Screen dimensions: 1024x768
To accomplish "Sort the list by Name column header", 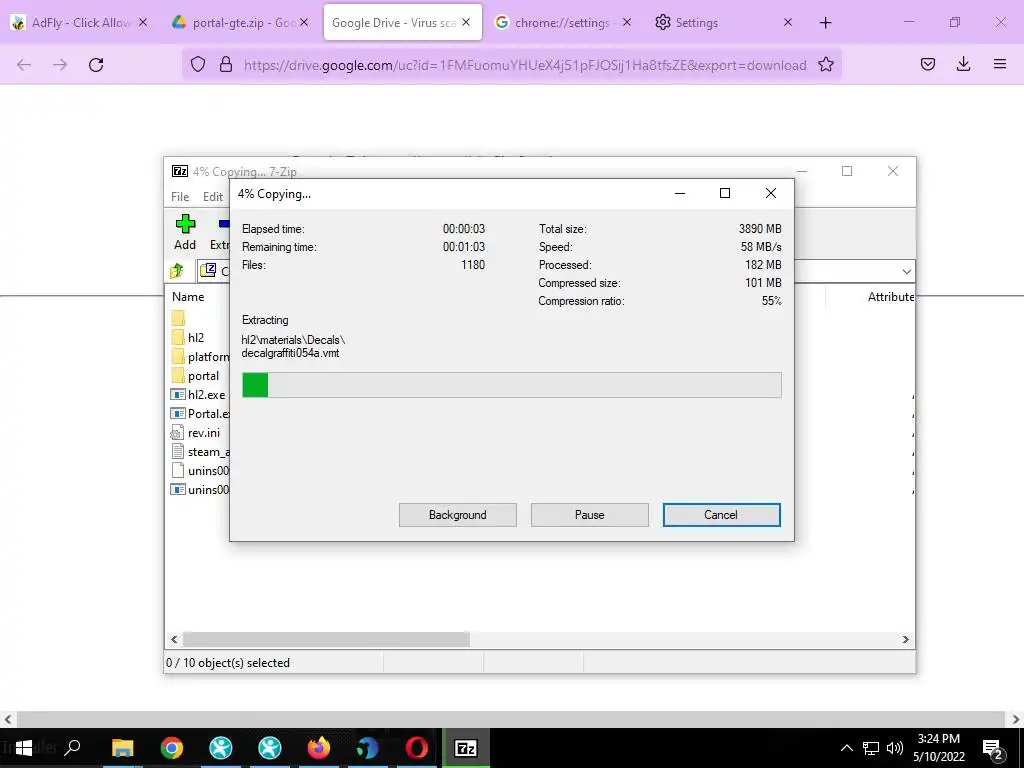I will pos(188,296).
